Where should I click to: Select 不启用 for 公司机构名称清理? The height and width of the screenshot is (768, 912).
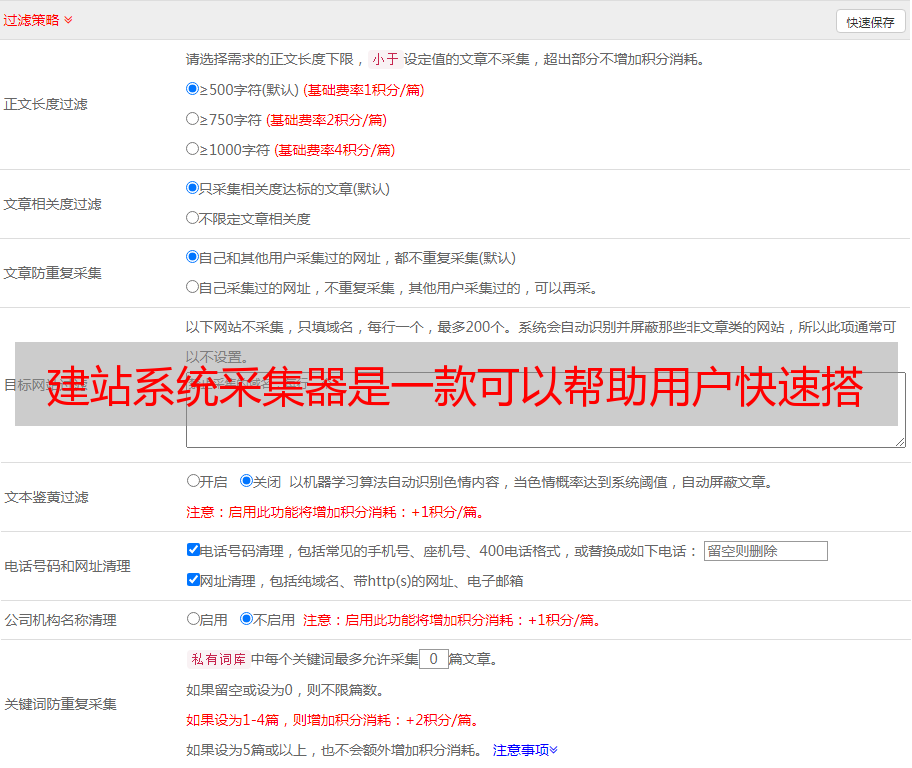[x=246, y=619]
